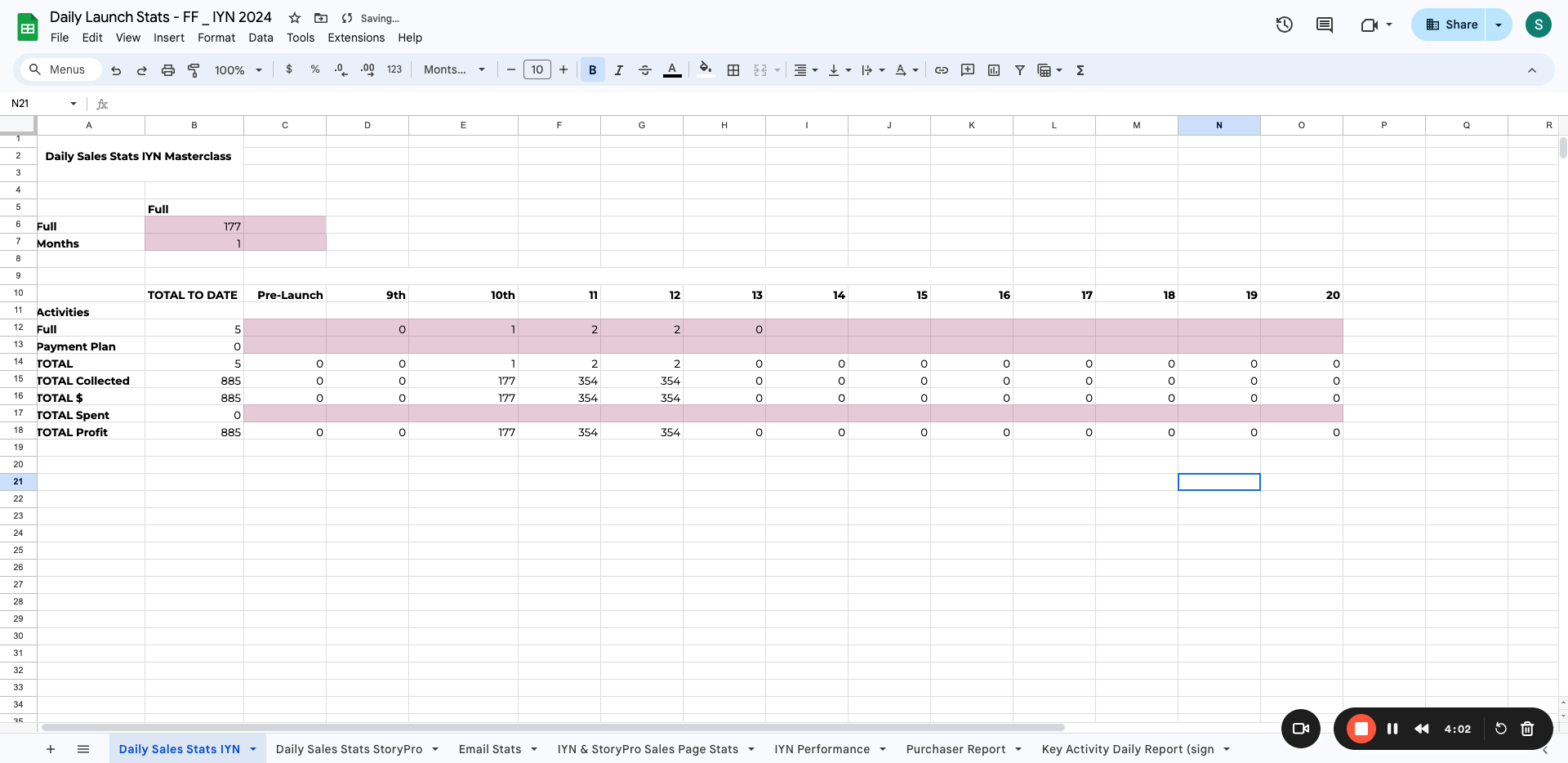Screen dimensions: 1568x763
Task: Restart the recording
Action: (x=1501, y=729)
